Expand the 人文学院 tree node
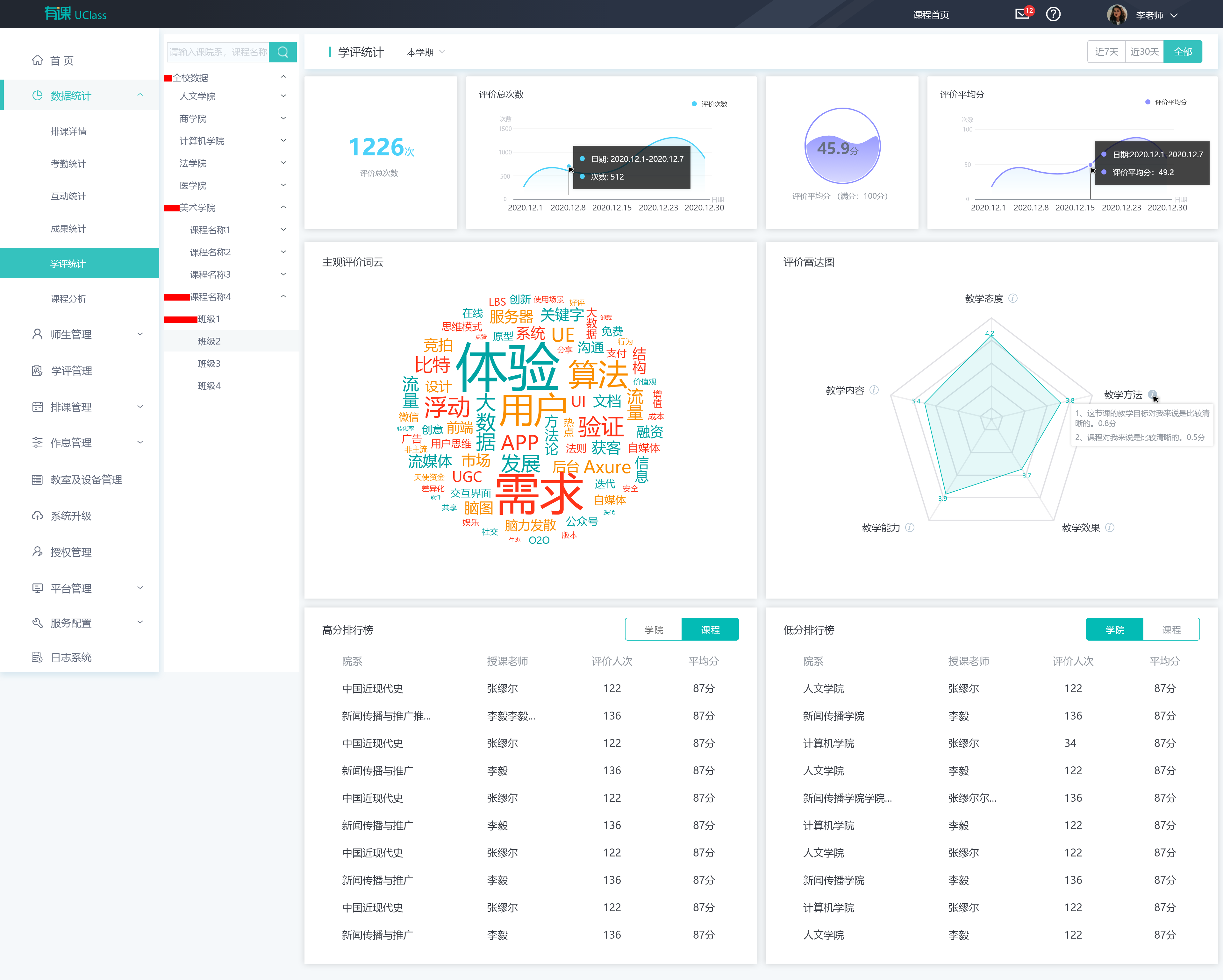The width and height of the screenshot is (1223, 980). tap(283, 96)
